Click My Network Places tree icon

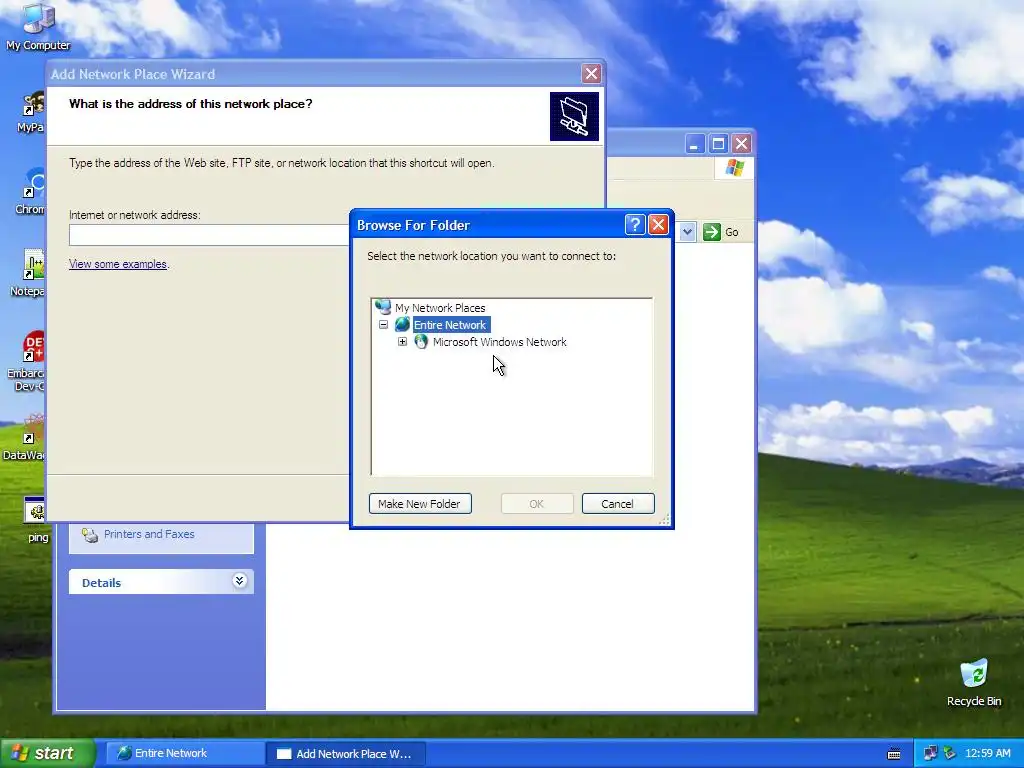[x=383, y=307]
